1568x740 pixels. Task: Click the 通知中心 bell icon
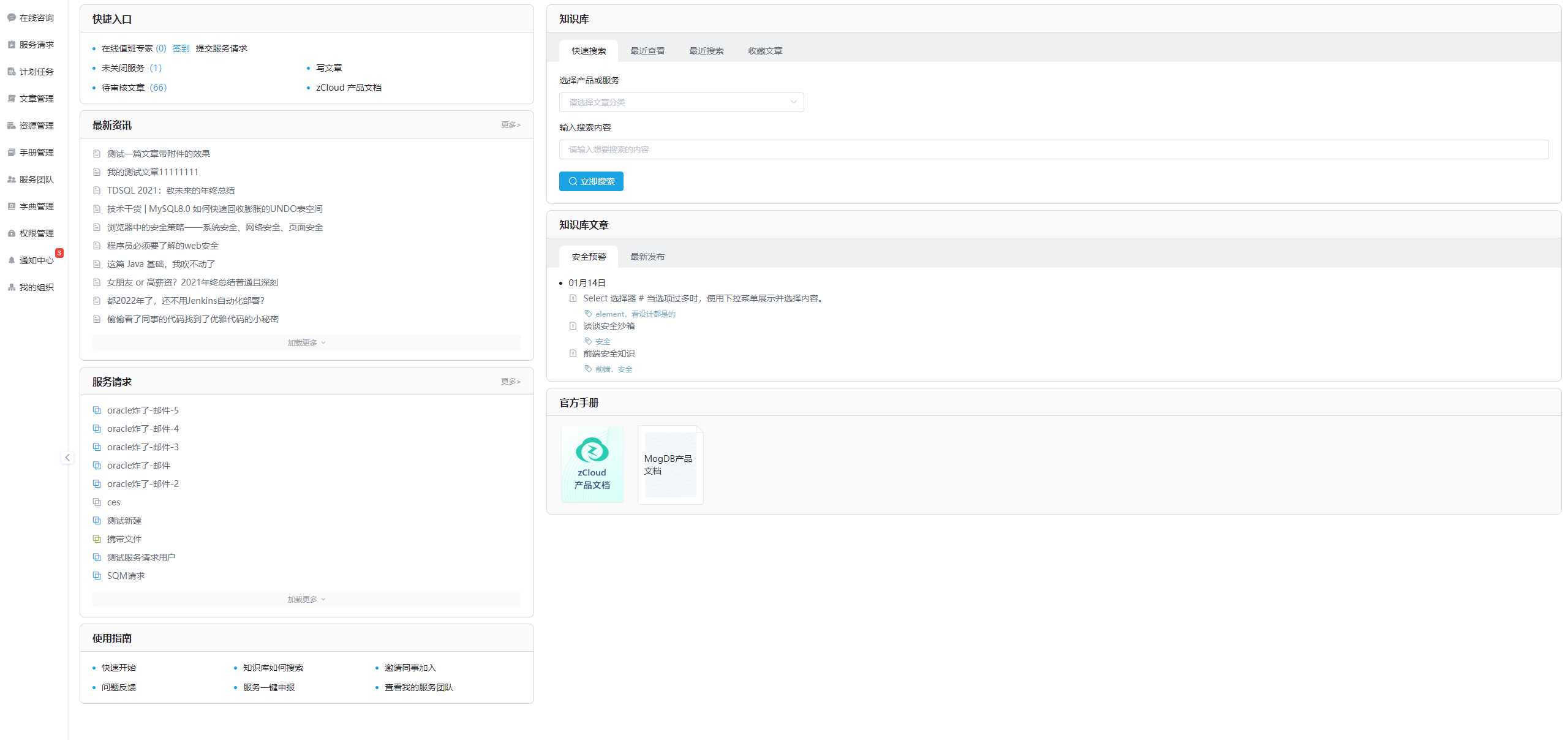click(11, 260)
